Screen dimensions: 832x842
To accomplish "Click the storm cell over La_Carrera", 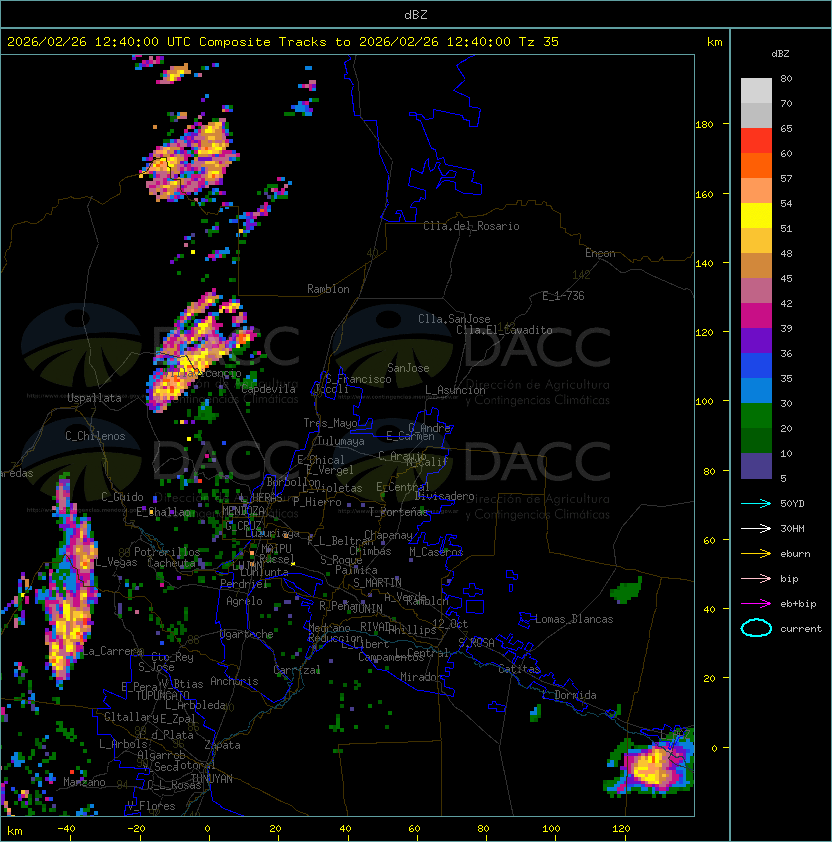I will pyautogui.click(x=70, y=580).
